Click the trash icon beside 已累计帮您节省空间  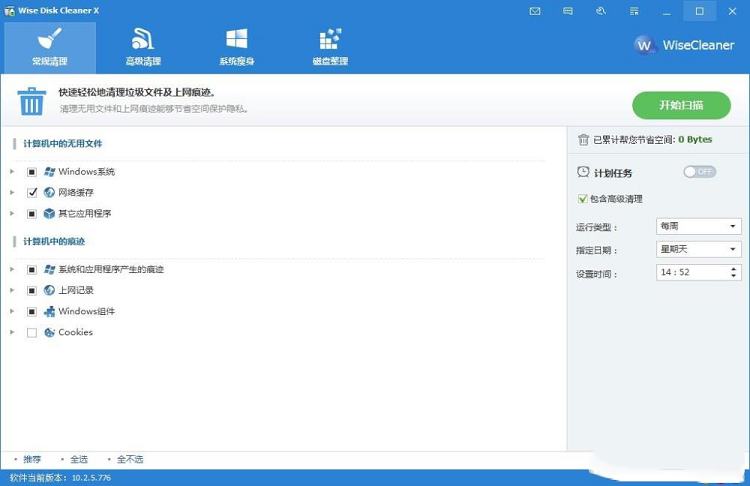point(583,140)
